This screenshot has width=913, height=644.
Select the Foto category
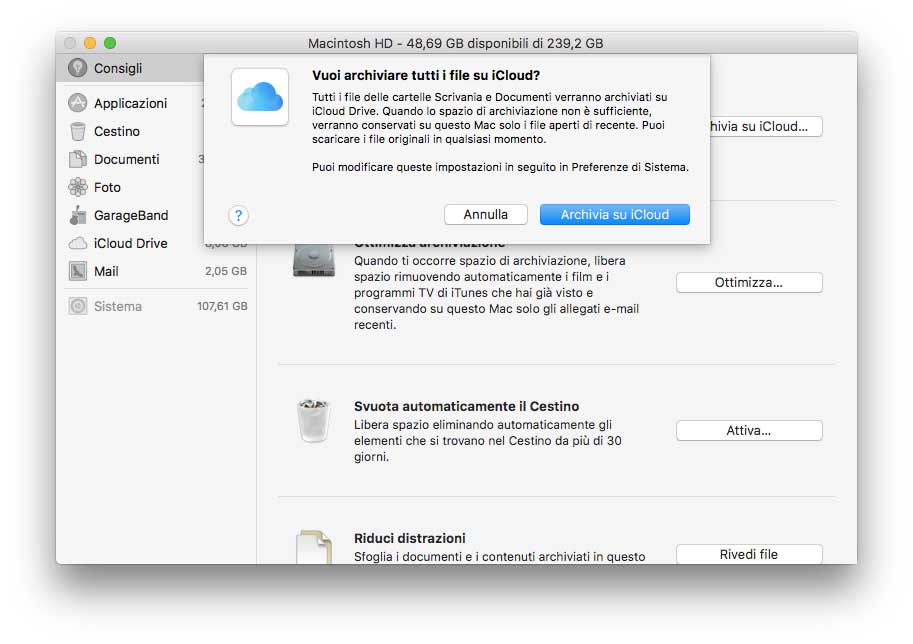pos(107,187)
